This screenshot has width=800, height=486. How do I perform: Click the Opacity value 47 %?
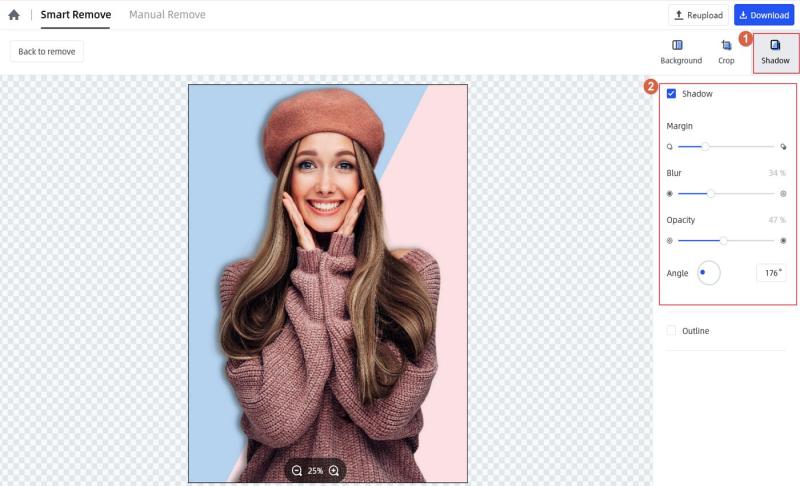coord(777,220)
